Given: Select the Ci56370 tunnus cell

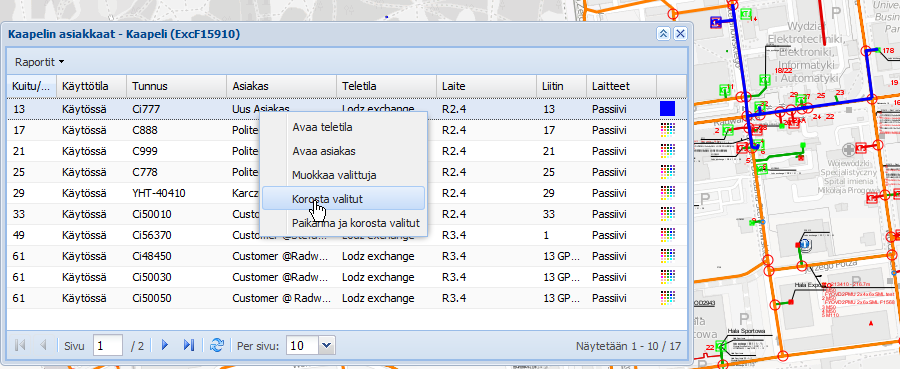Looking at the screenshot, I should [x=176, y=235].
